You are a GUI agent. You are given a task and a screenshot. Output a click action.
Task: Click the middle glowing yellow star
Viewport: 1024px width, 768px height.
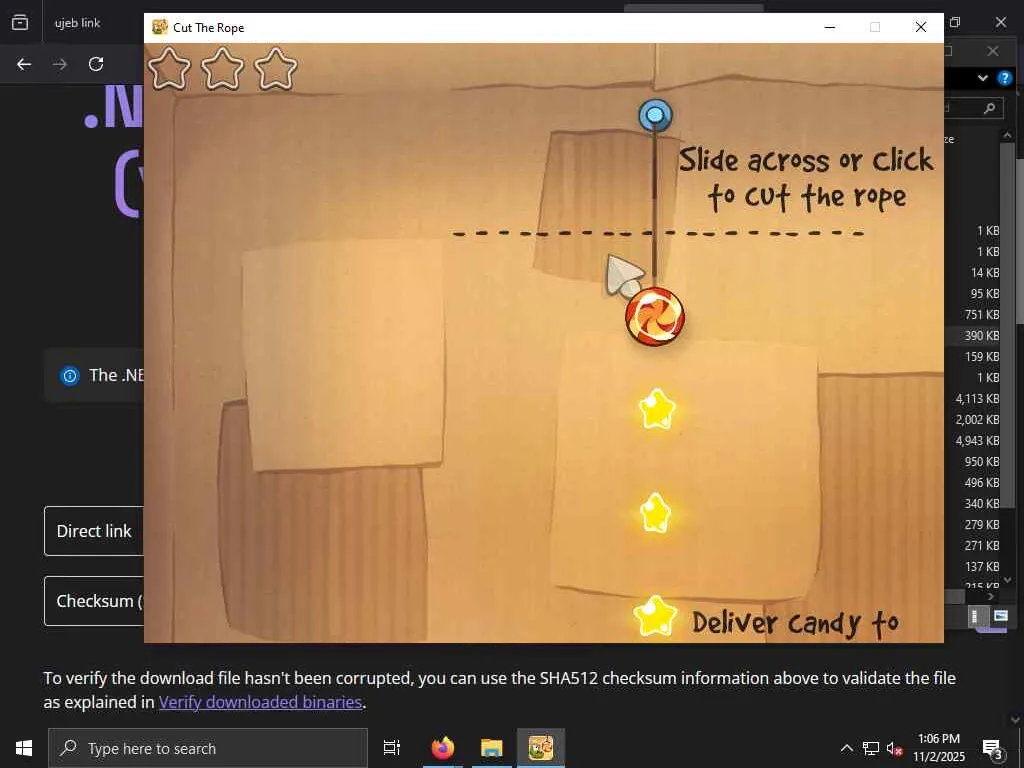655,513
